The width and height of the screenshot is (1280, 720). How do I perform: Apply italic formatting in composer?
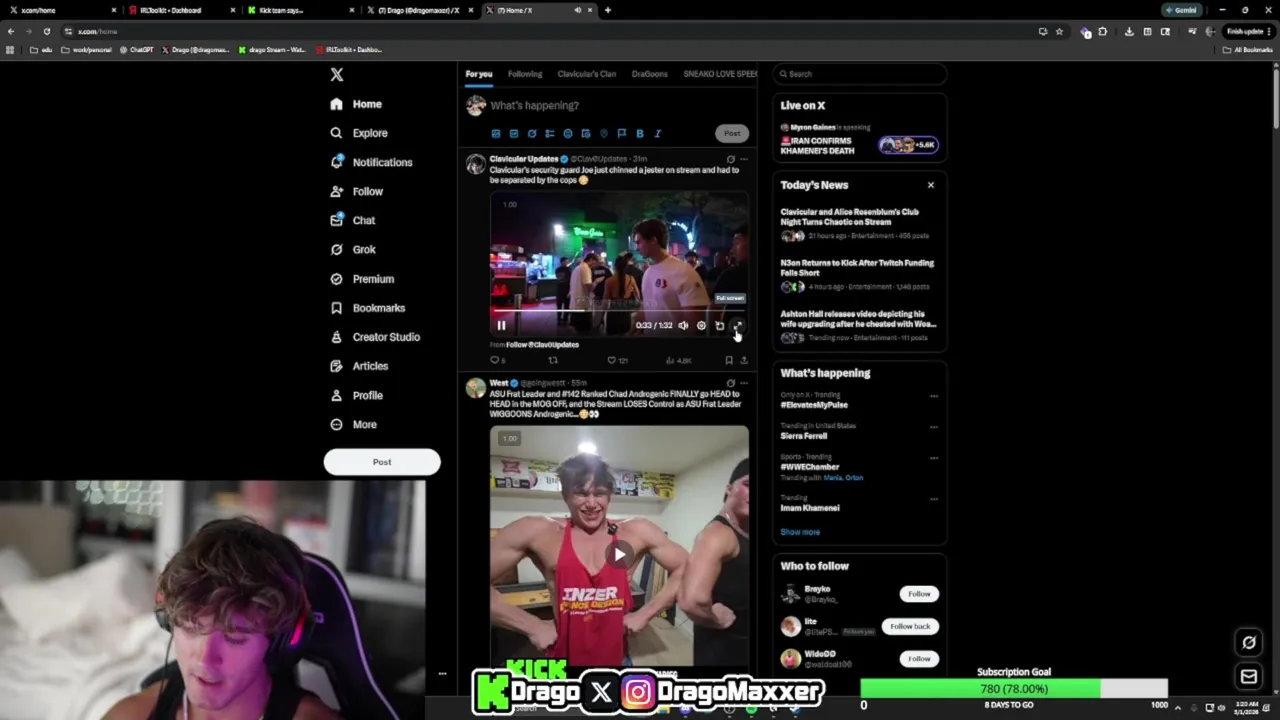pyautogui.click(x=657, y=133)
